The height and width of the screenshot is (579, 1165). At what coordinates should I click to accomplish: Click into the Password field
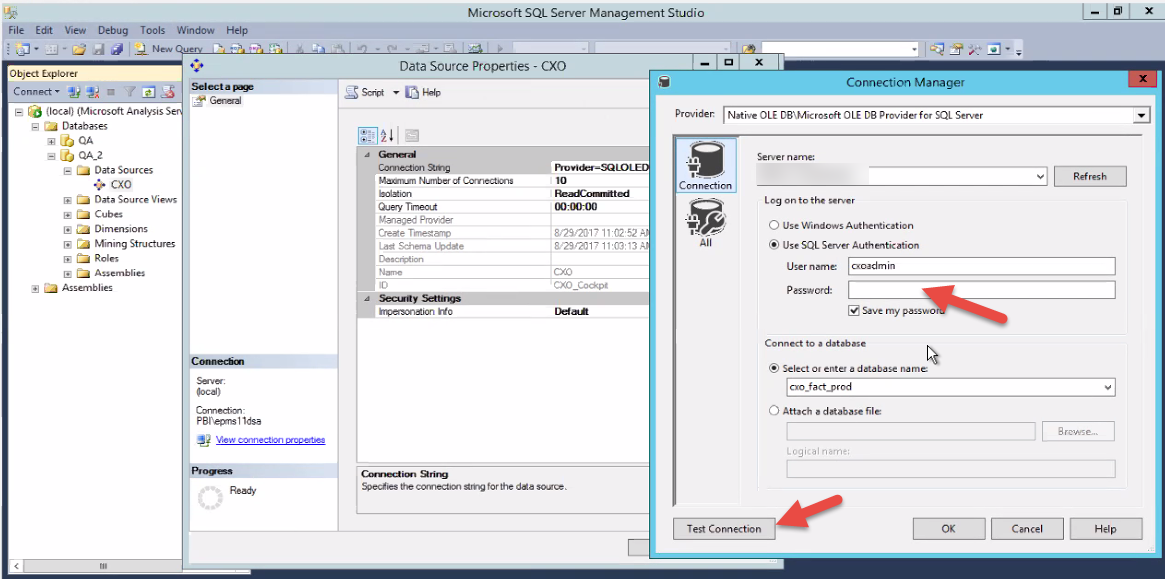click(981, 290)
